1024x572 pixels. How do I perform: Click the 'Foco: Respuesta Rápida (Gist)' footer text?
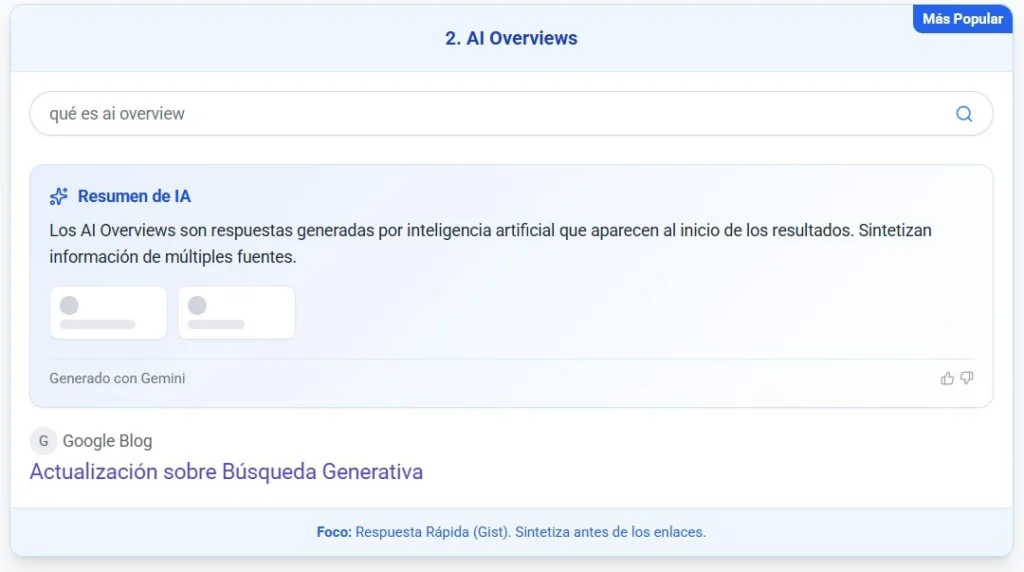pyautogui.click(x=511, y=532)
